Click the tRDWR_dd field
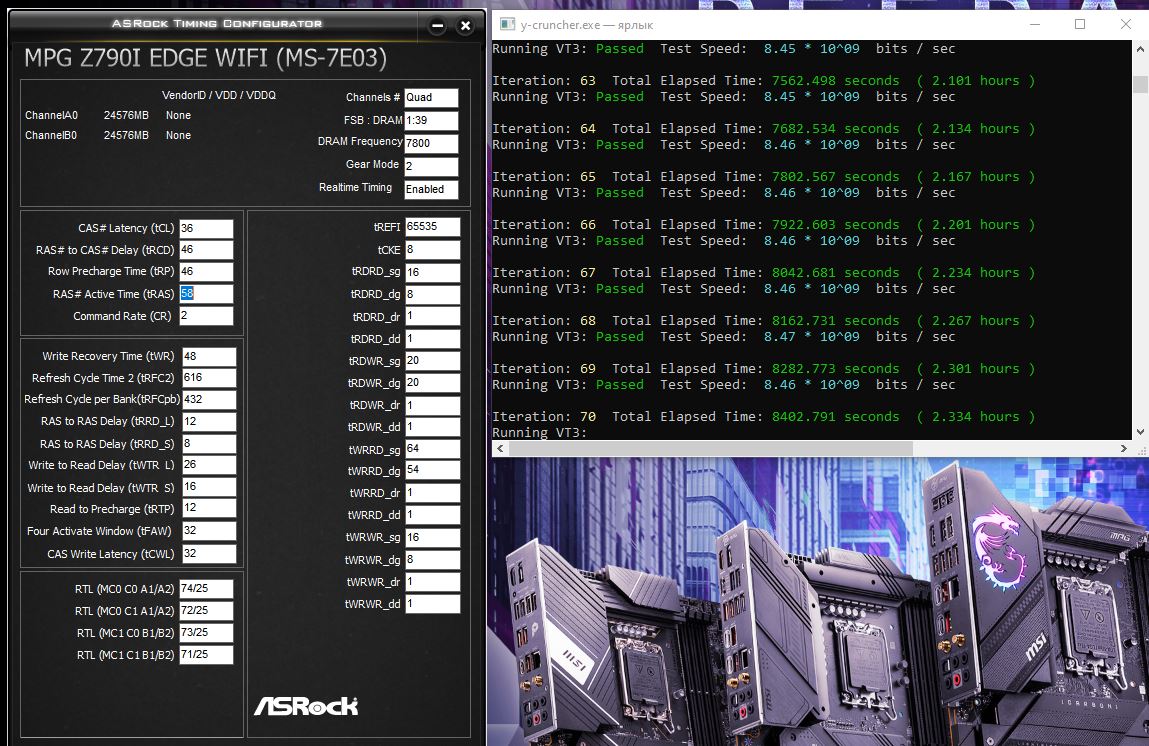This screenshot has height=746, width=1149. click(432, 427)
